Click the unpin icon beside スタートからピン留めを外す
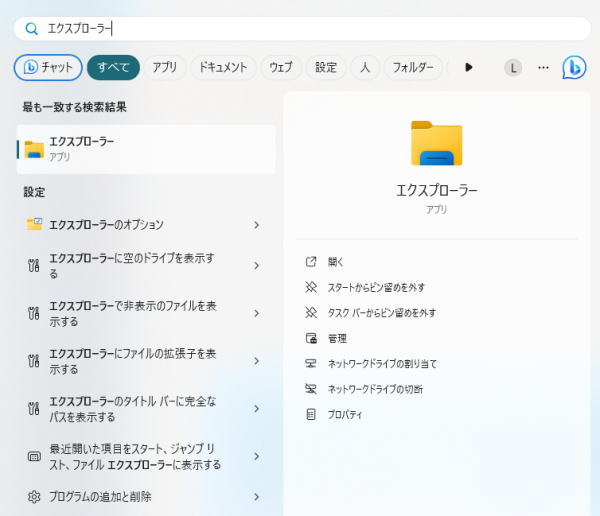This screenshot has height=516, width=600. point(311,287)
